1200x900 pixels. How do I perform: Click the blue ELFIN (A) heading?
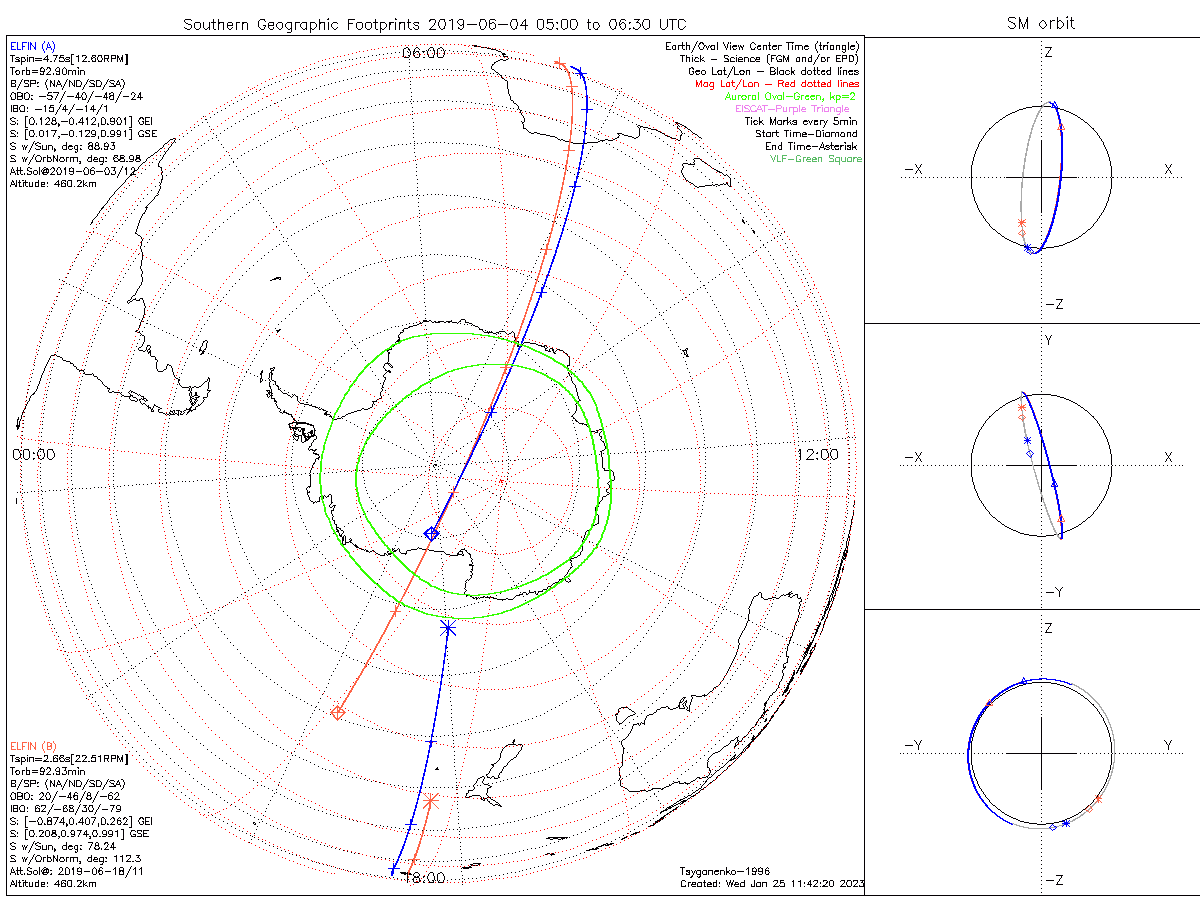[x=31, y=46]
